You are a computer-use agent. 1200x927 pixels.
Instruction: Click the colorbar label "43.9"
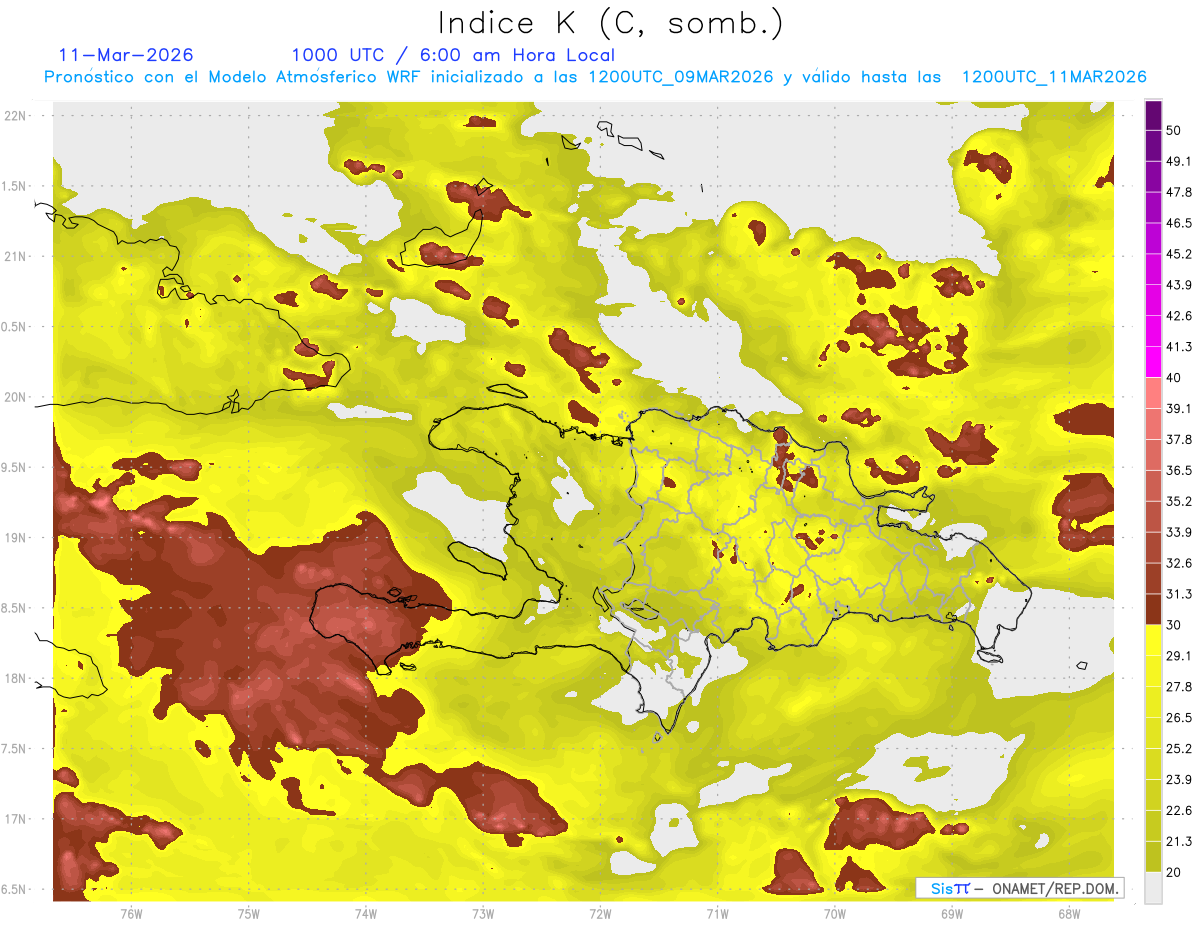1179,285
